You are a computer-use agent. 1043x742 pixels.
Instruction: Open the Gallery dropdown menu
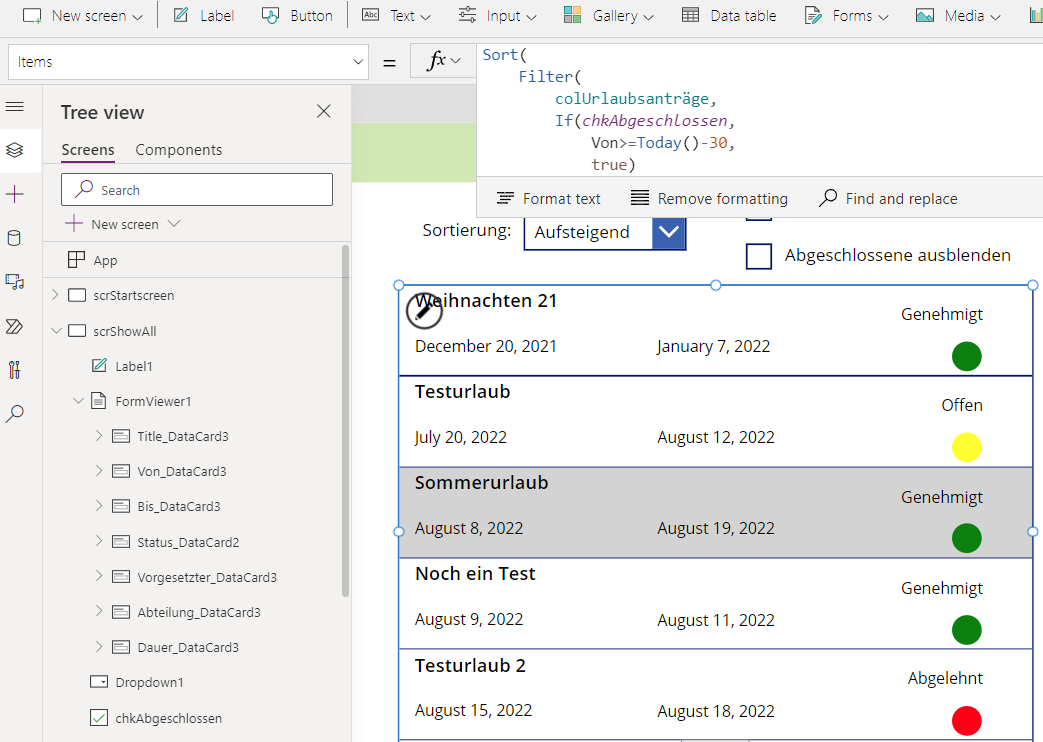(609, 15)
